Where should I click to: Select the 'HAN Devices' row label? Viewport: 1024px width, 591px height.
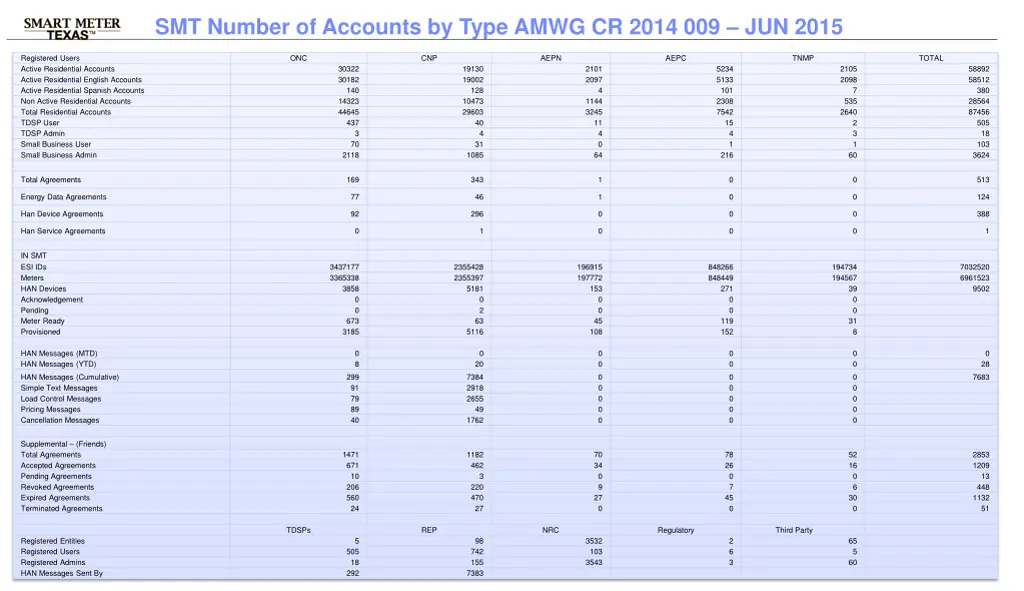tap(43, 289)
